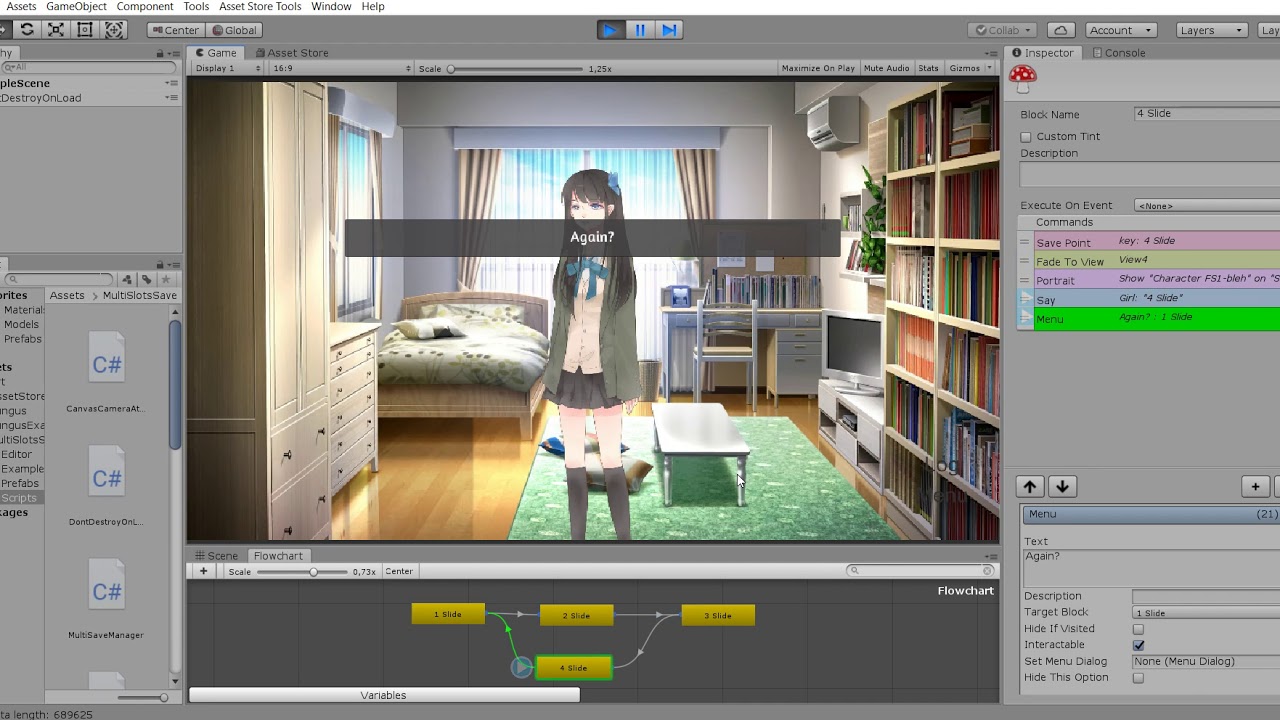Image resolution: width=1280 pixels, height=720 pixels.
Task: Click Search by Label filter icon
Action: 146,279
